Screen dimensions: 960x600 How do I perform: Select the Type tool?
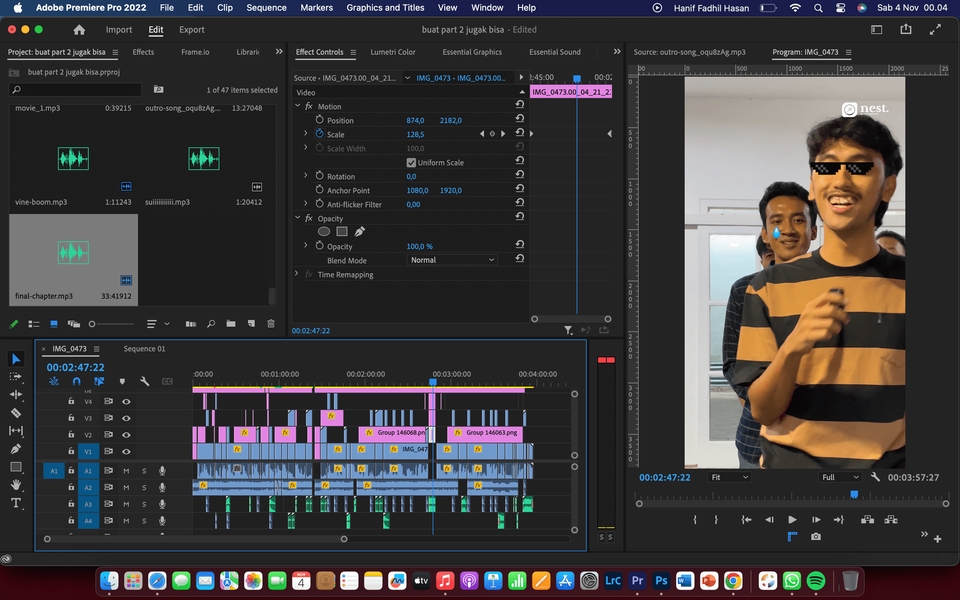pyautogui.click(x=16, y=503)
